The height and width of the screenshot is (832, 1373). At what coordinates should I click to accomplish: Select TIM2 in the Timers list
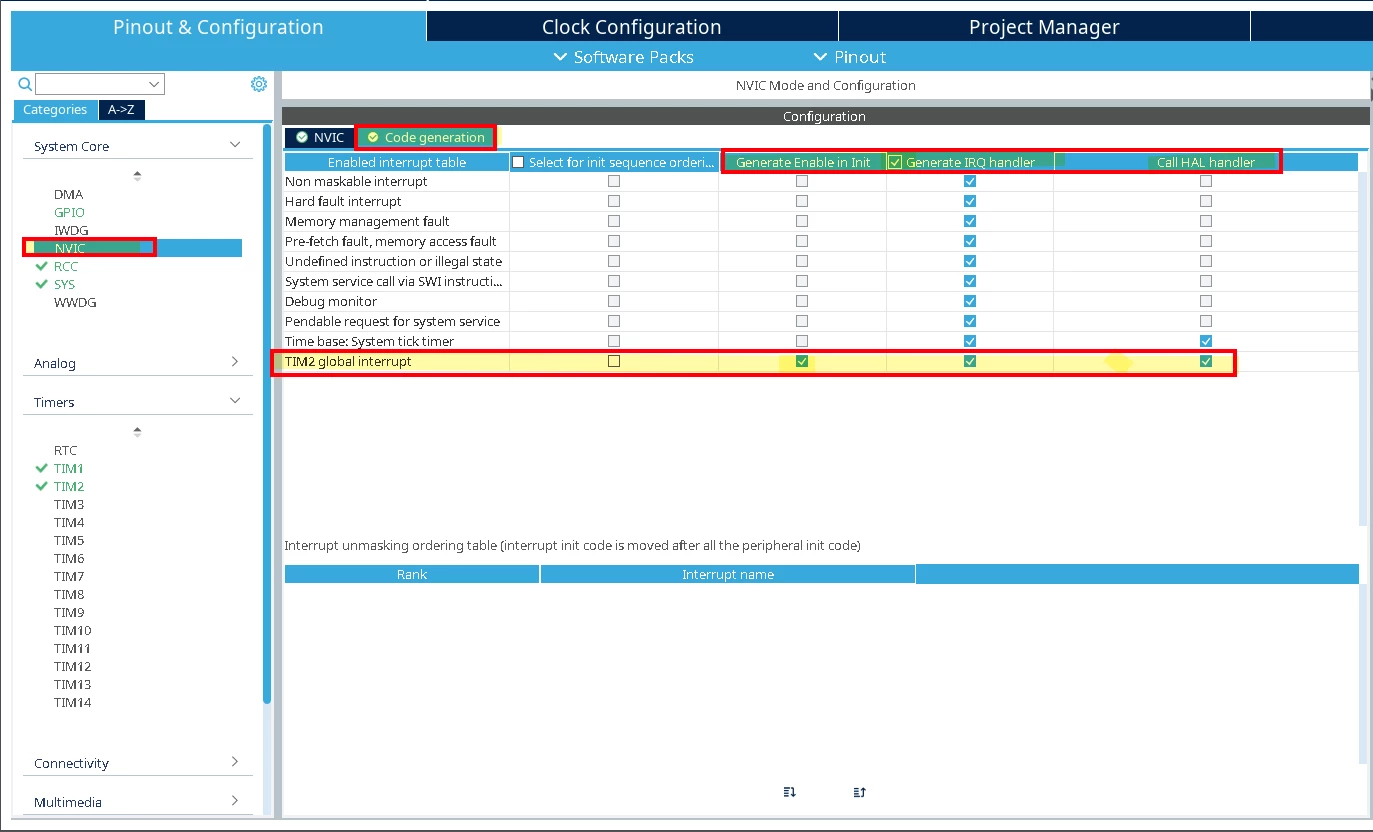click(69, 486)
